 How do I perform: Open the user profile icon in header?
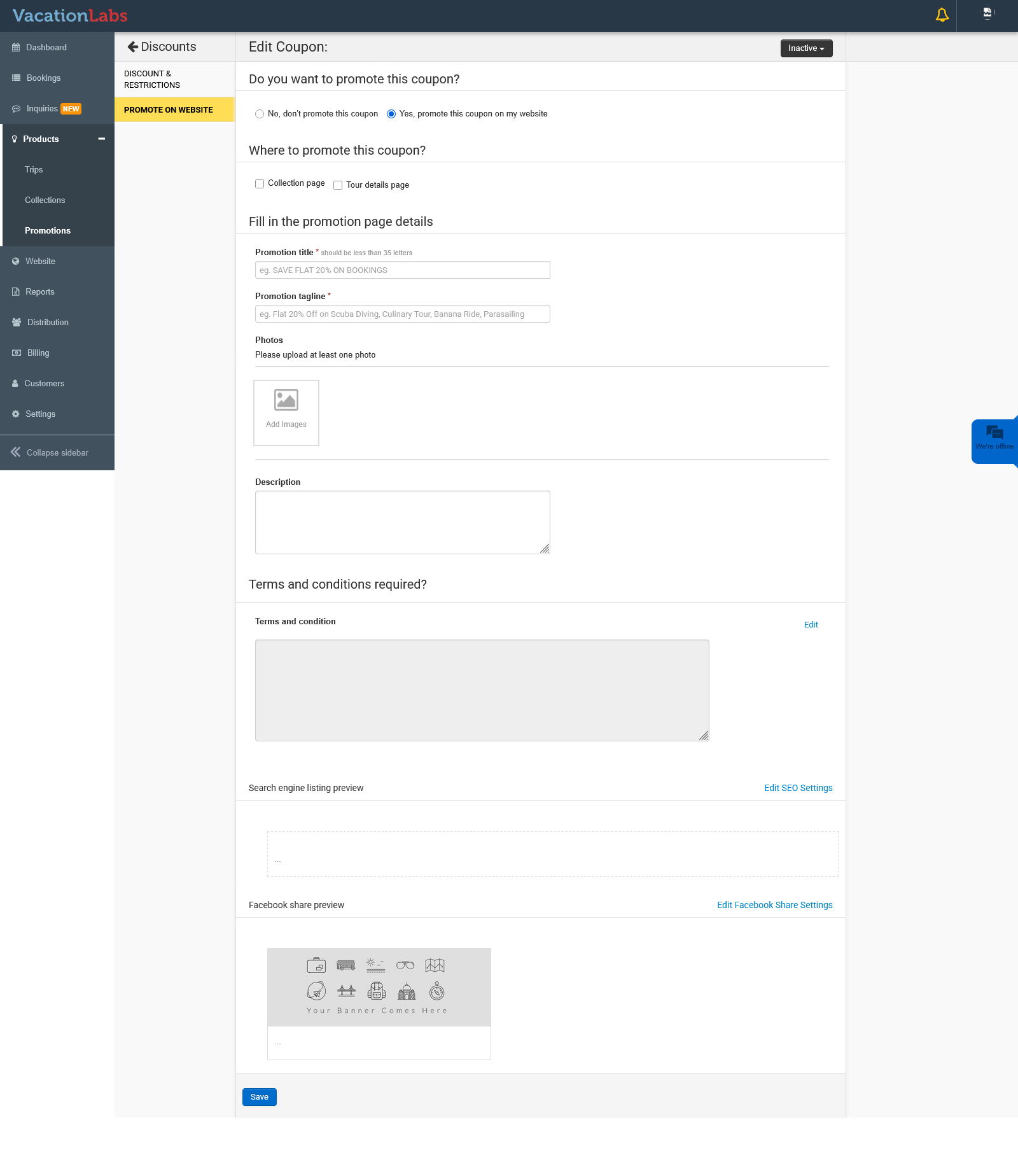(x=987, y=13)
